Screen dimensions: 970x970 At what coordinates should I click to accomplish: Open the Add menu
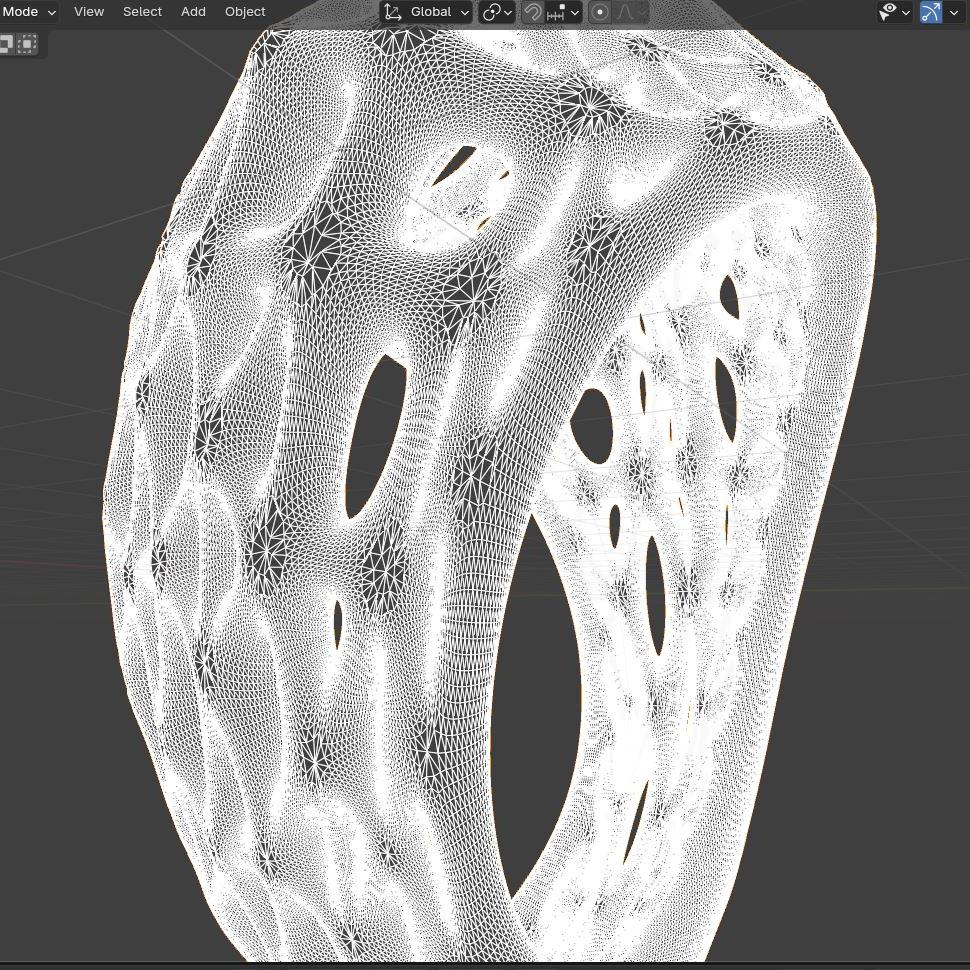193,12
